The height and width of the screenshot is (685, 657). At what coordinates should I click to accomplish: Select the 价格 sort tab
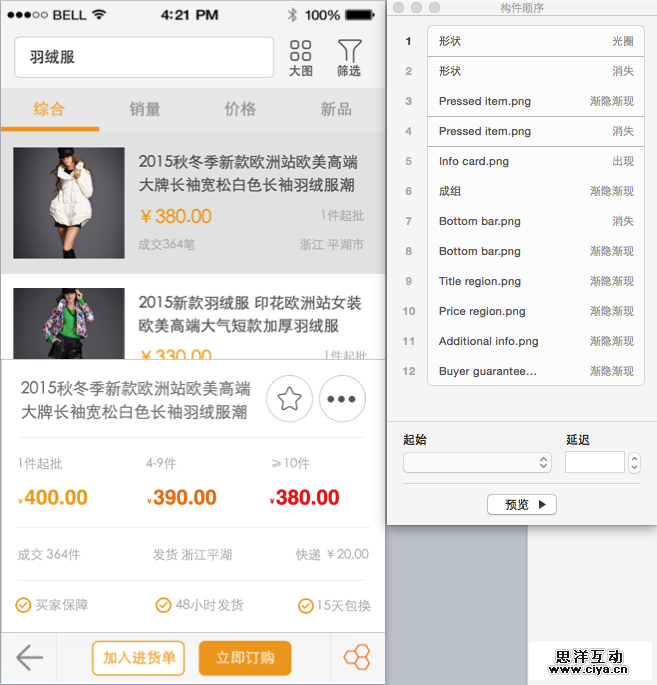click(x=240, y=109)
